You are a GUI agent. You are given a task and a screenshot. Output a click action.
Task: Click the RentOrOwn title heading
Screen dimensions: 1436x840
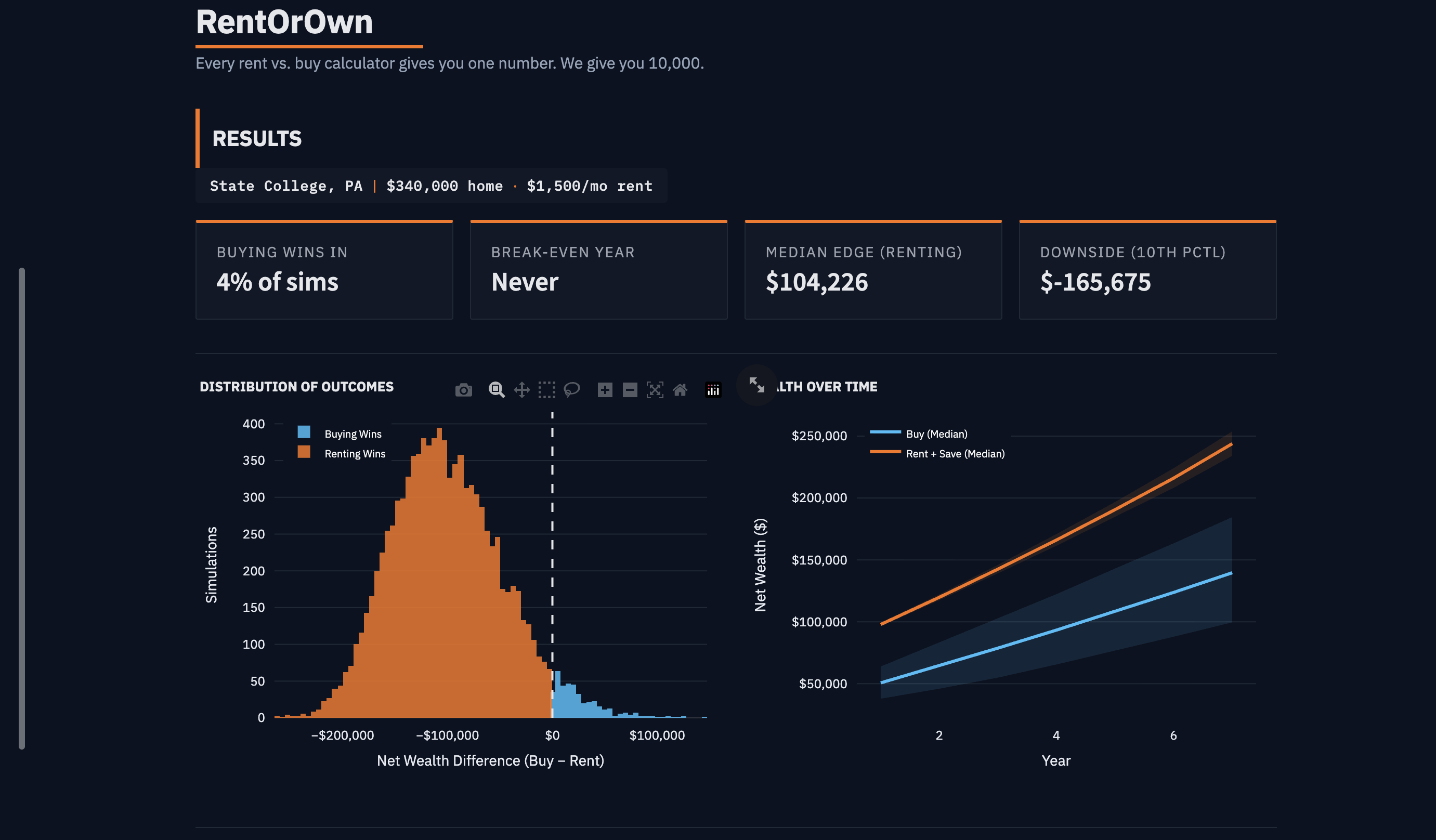tap(284, 22)
